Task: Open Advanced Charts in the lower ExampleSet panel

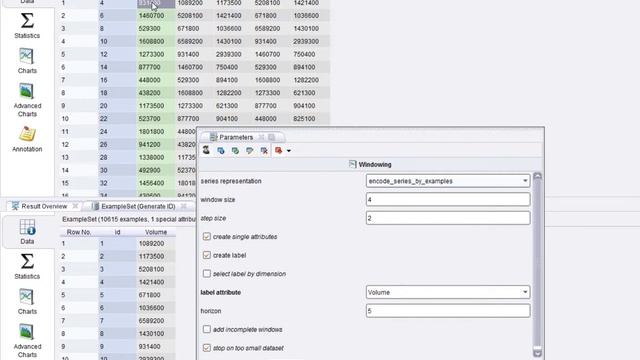Action: pos(27,341)
